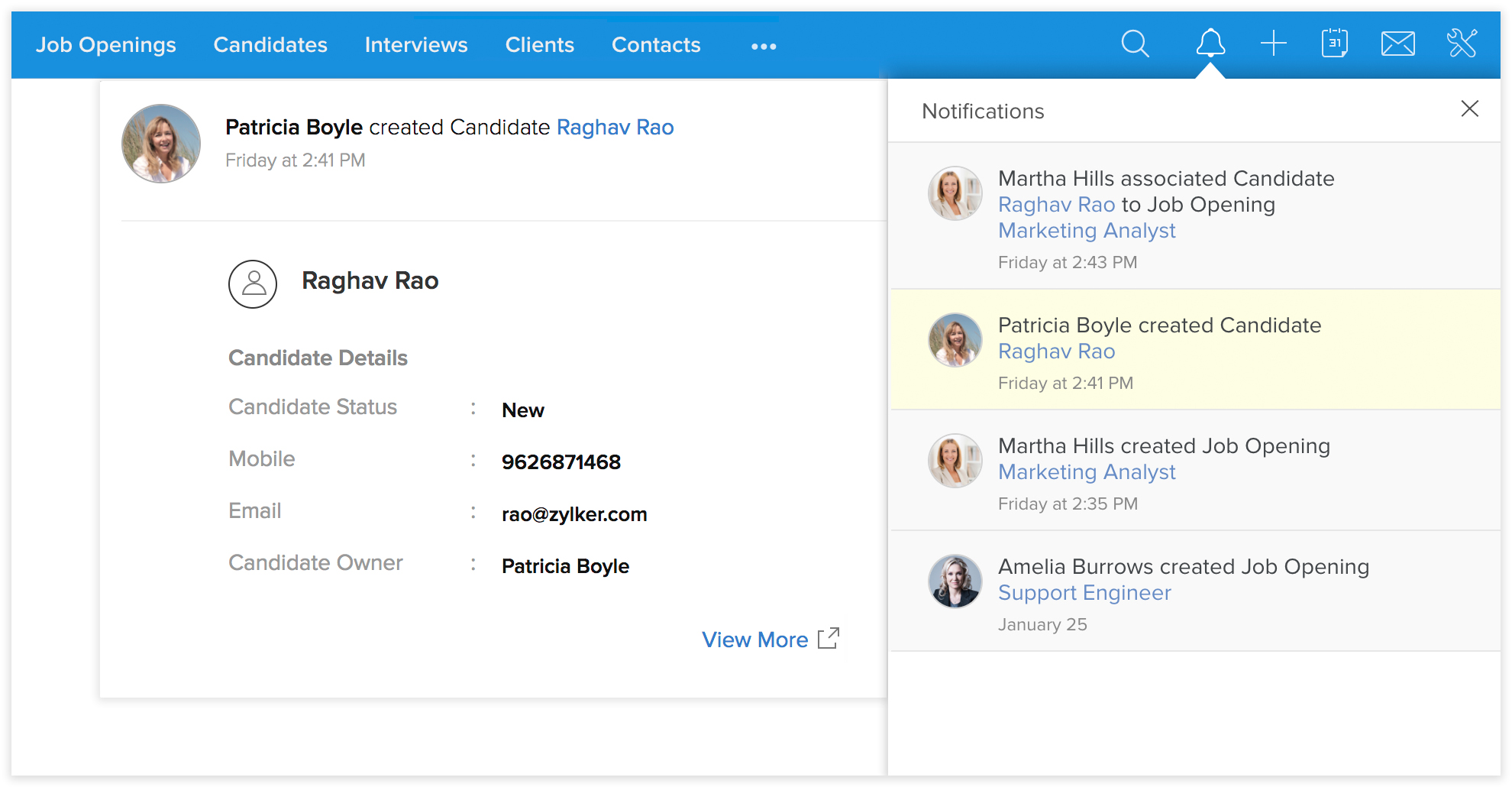Close the Notifications panel

pos(1469,108)
